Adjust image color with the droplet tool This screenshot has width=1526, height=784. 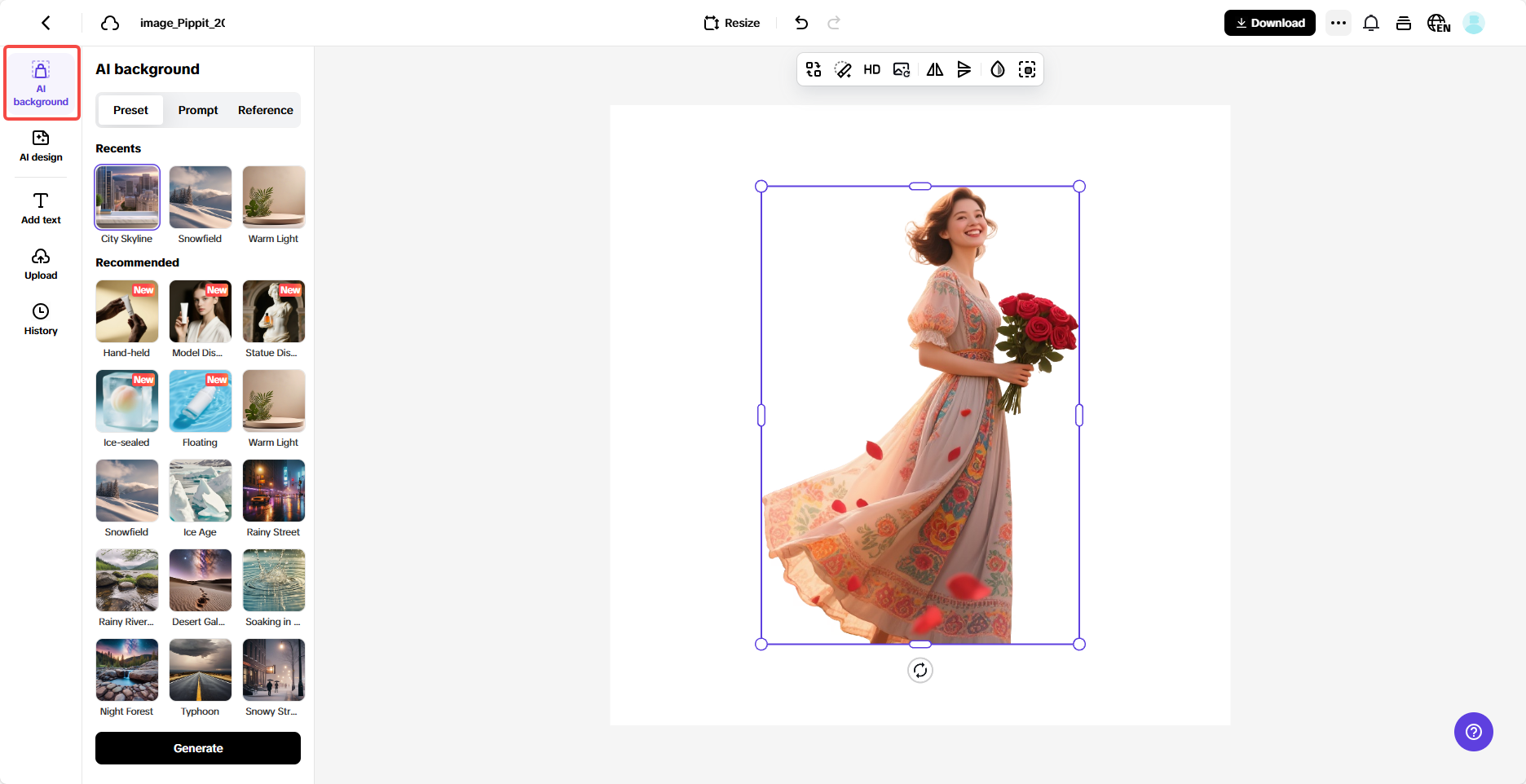tap(997, 69)
